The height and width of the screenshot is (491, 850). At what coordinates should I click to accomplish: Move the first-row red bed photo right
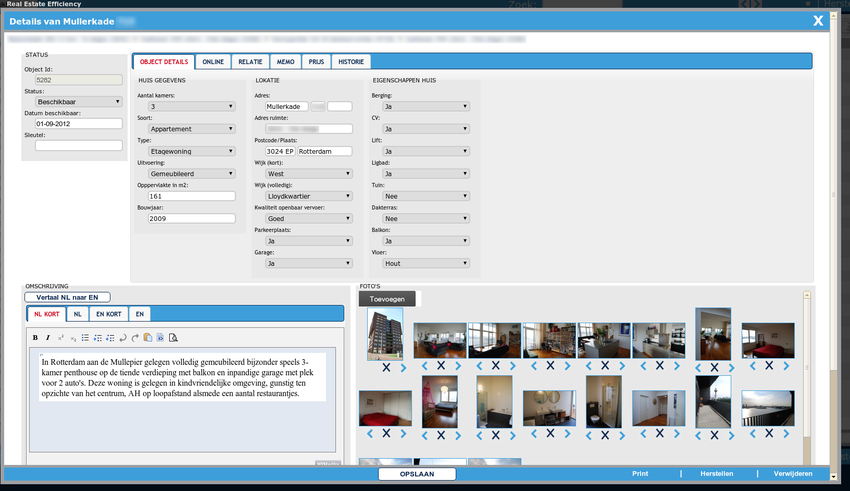tap(786, 366)
